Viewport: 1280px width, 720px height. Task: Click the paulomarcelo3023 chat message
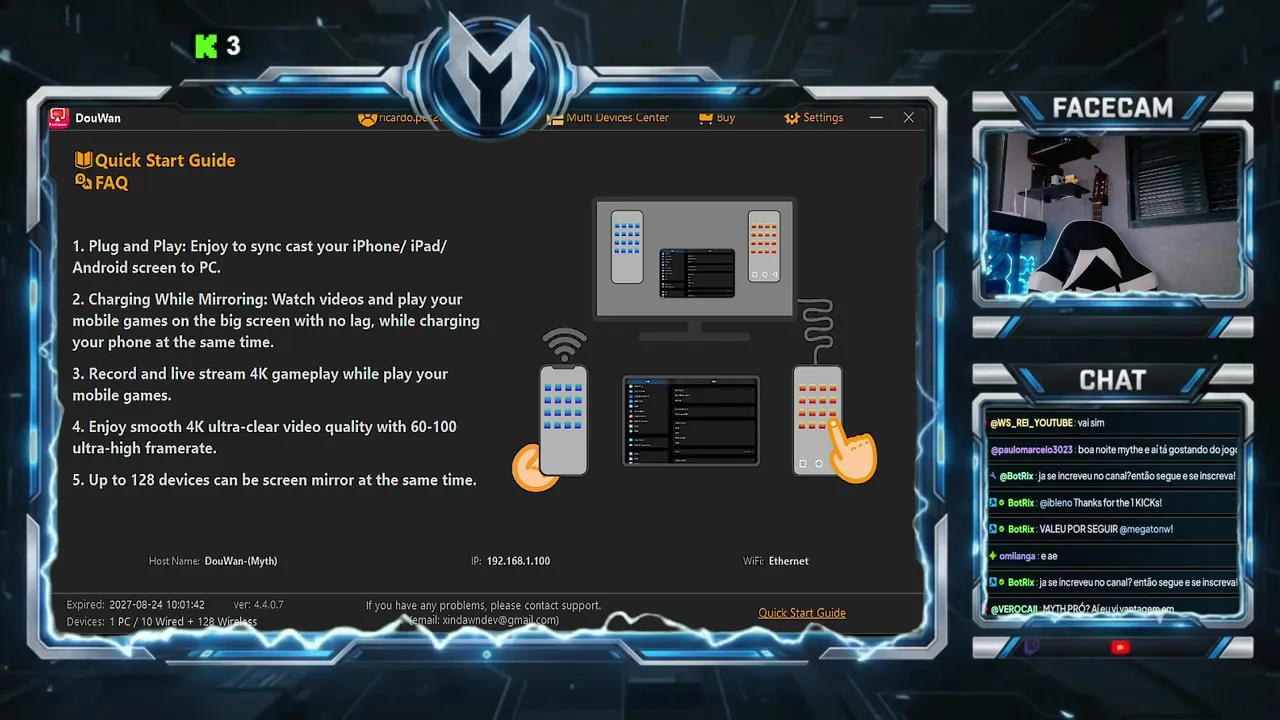pos(1112,450)
